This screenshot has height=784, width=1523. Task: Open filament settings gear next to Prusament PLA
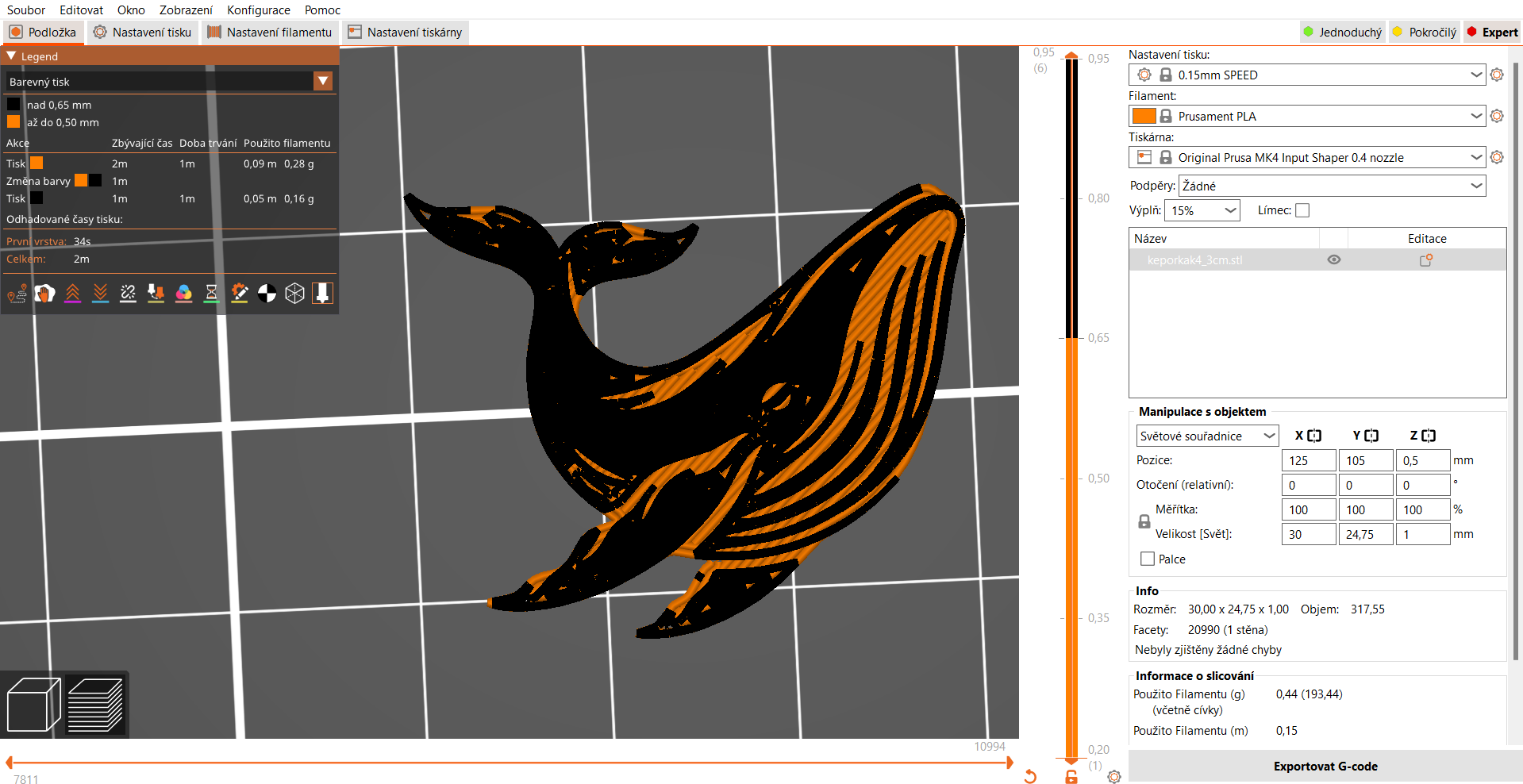point(1497,116)
